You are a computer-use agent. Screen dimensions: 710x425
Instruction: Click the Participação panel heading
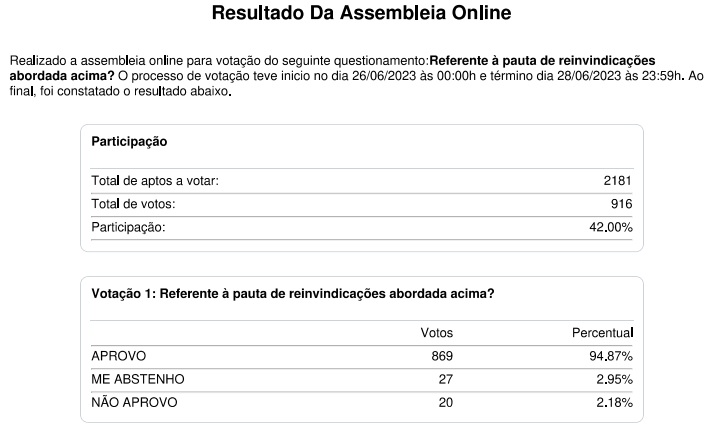(129, 142)
